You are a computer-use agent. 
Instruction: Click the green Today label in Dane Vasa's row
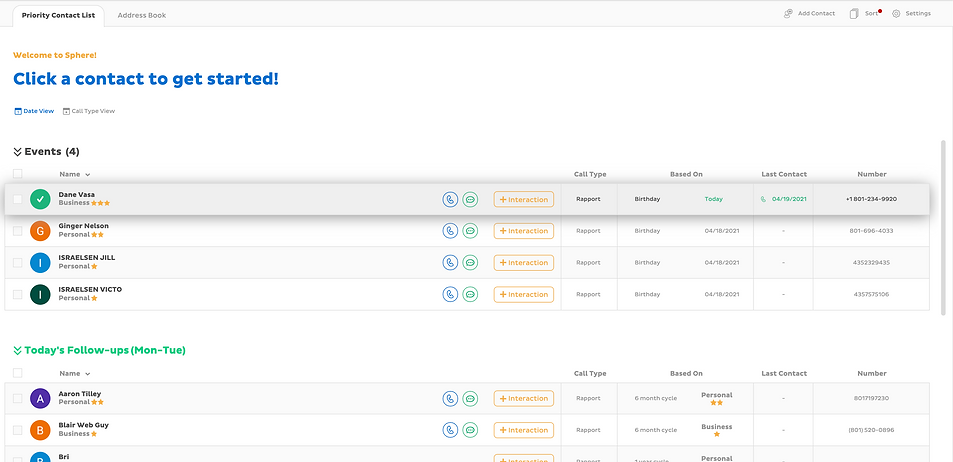[714, 199]
